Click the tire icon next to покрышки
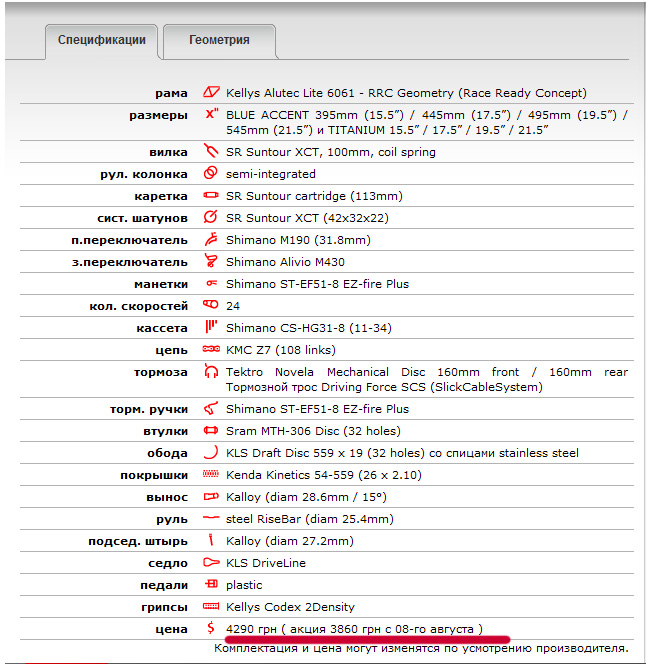The height and width of the screenshot is (664, 646). [210, 475]
